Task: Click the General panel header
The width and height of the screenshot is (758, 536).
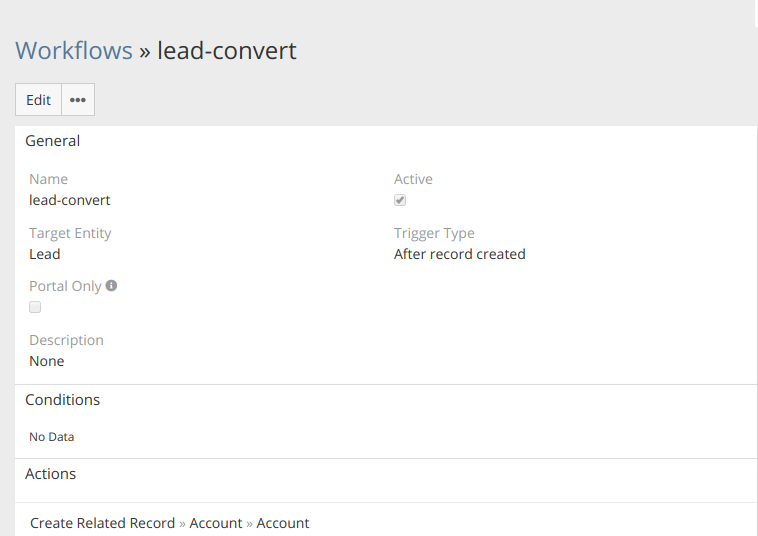Action: point(53,141)
